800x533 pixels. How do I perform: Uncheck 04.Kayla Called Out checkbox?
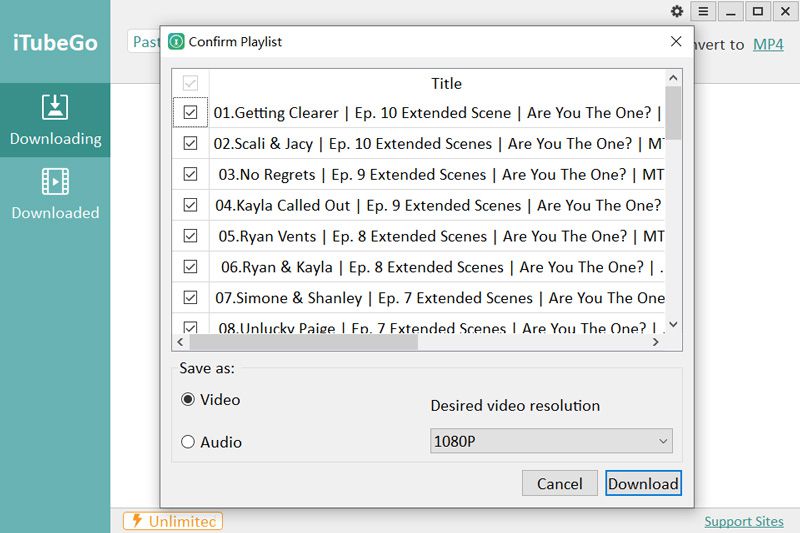click(190, 205)
